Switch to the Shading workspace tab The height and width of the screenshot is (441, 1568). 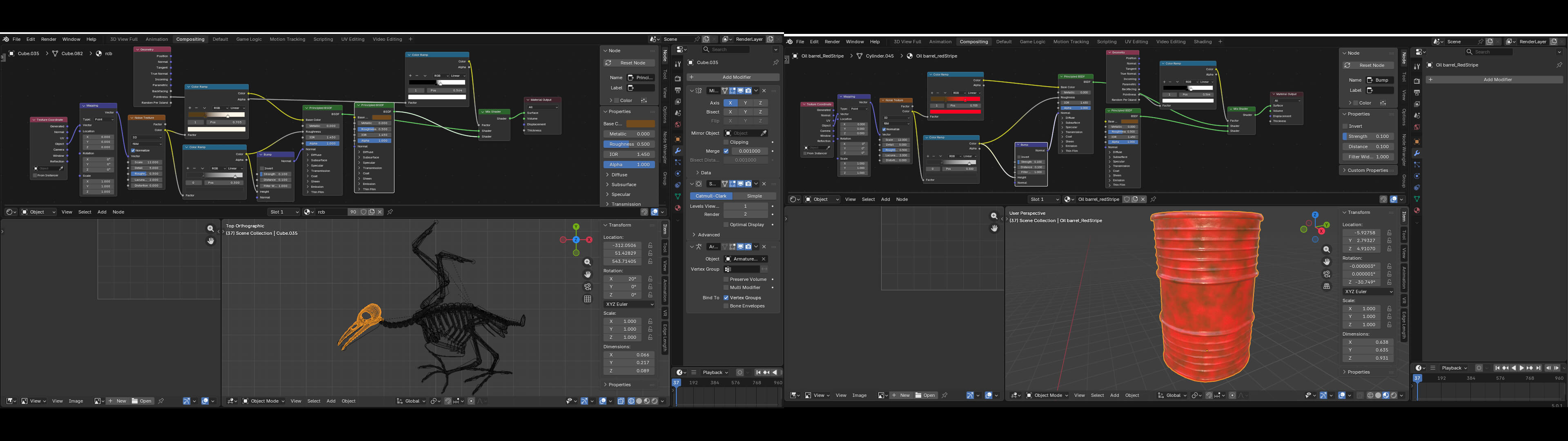click(1202, 41)
